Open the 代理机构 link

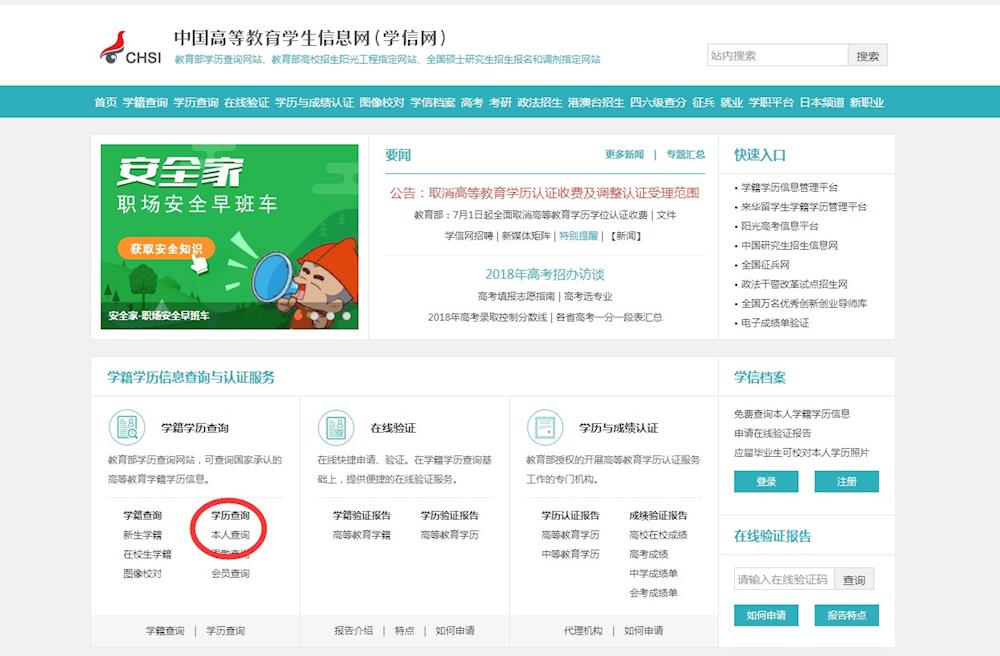tap(583, 630)
